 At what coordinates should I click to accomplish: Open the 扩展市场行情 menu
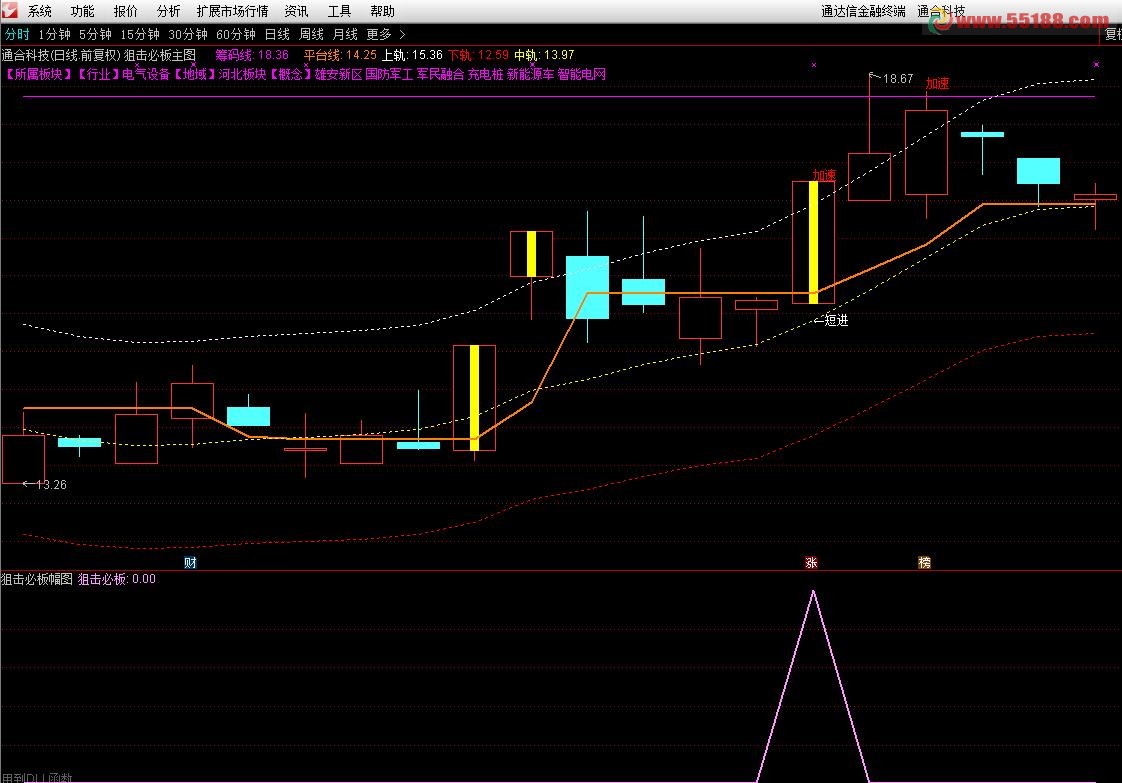pyautogui.click(x=232, y=12)
